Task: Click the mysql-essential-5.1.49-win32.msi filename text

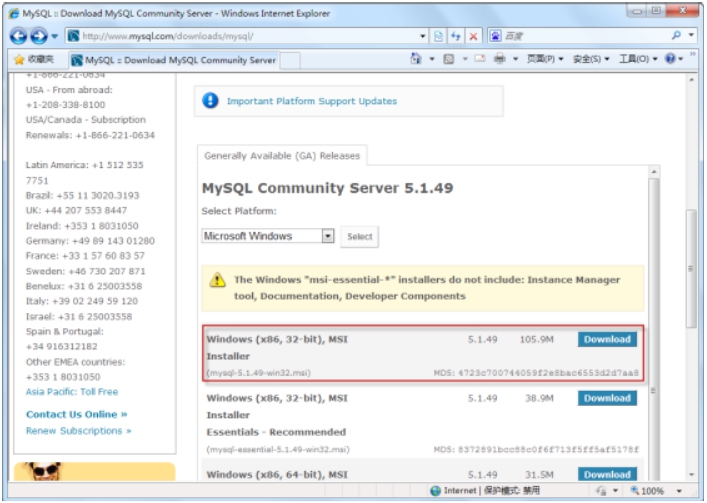Action: (x=278, y=449)
